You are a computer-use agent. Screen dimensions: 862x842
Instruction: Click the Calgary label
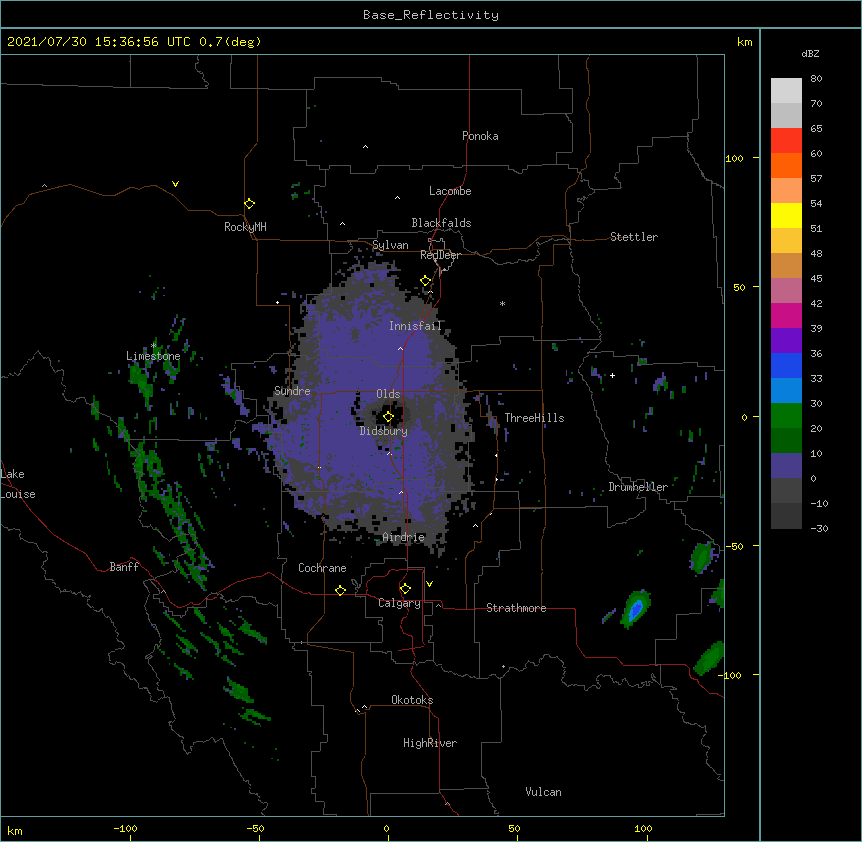[399, 603]
